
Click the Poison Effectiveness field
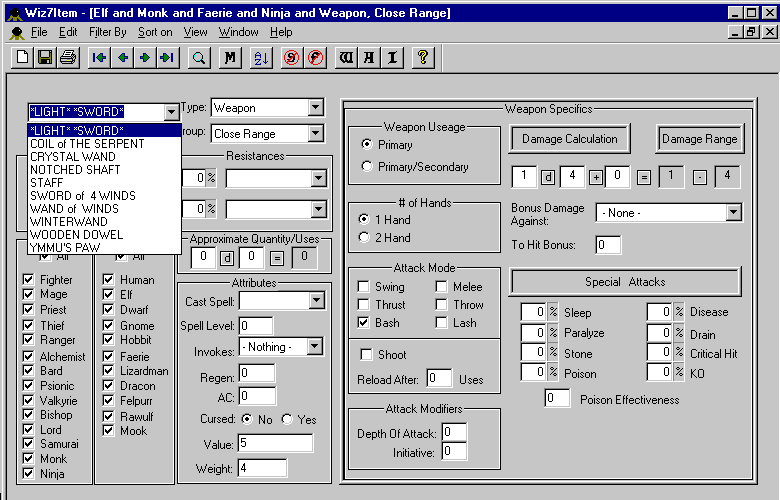point(557,398)
